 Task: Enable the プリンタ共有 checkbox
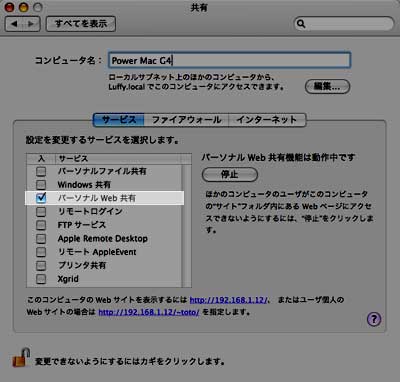41,266
